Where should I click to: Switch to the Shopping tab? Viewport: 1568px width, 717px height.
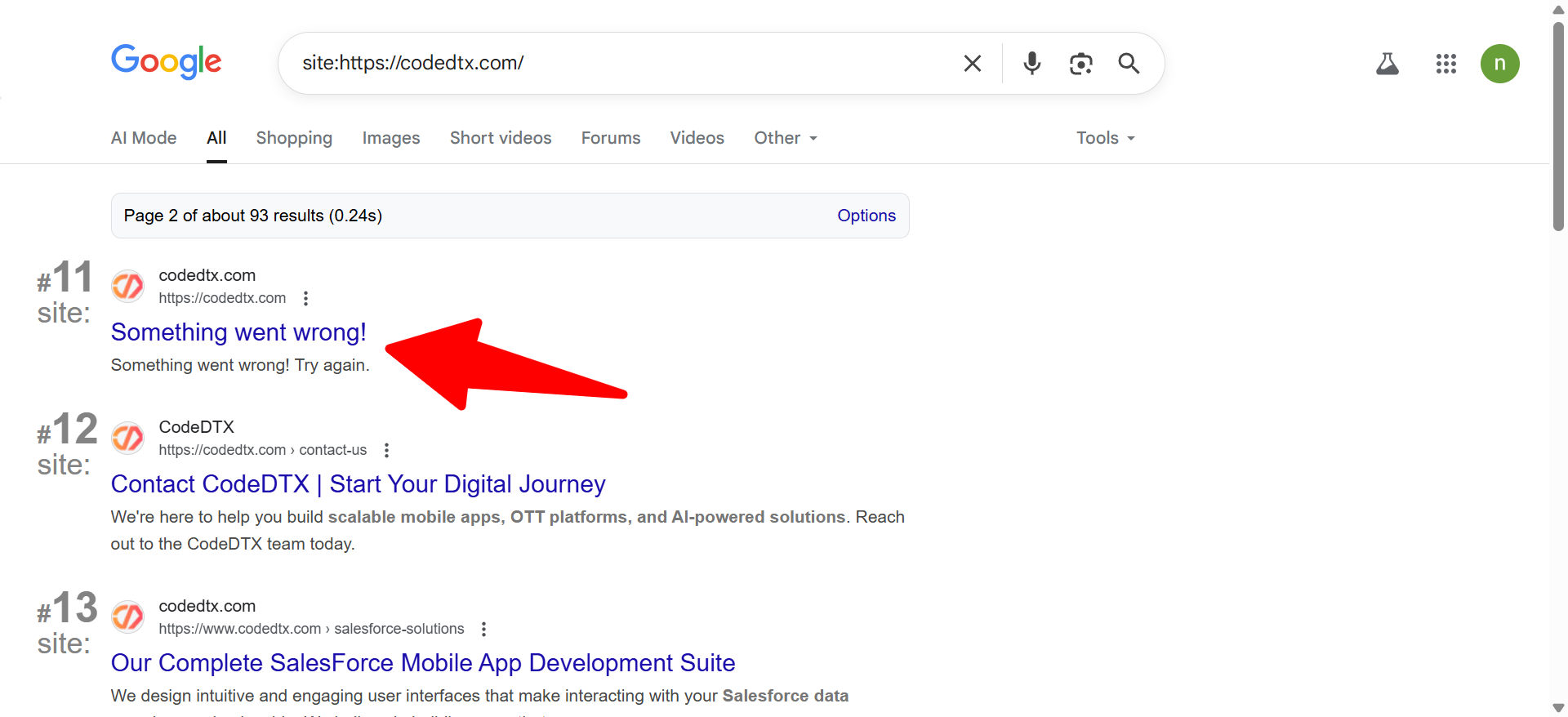click(294, 138)
